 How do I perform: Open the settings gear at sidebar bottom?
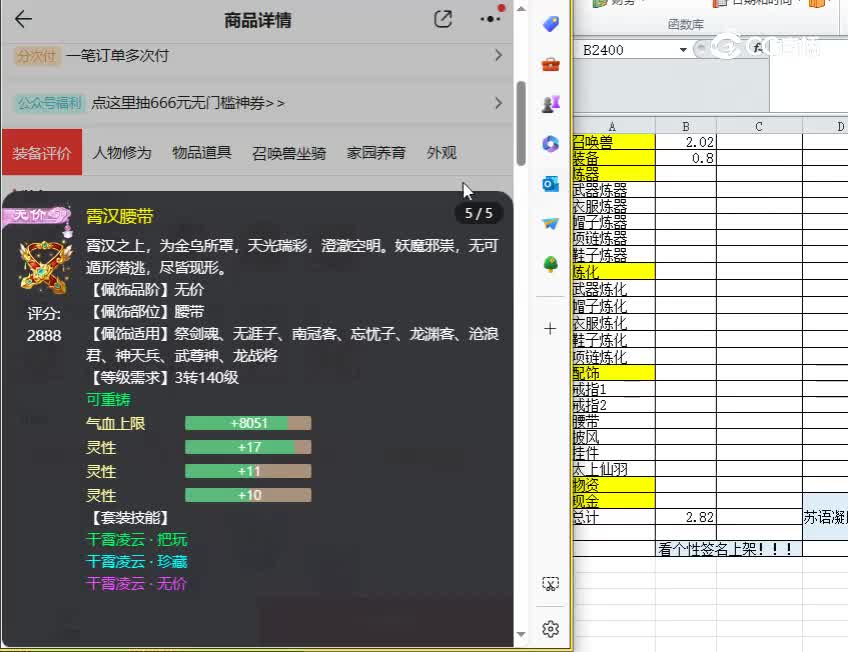point(549,629)
